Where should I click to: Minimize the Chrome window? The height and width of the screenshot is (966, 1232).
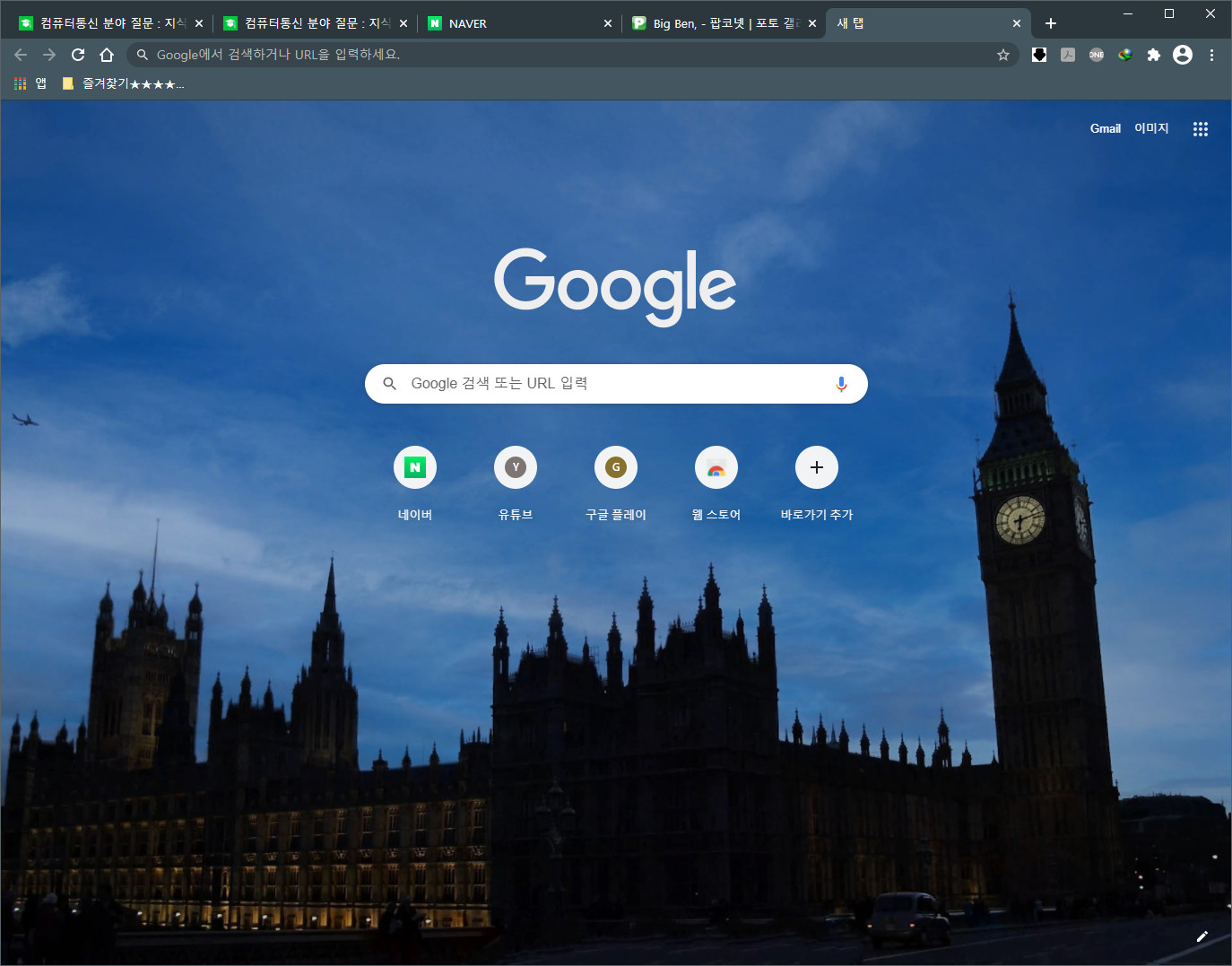(x=1128, y=13)
